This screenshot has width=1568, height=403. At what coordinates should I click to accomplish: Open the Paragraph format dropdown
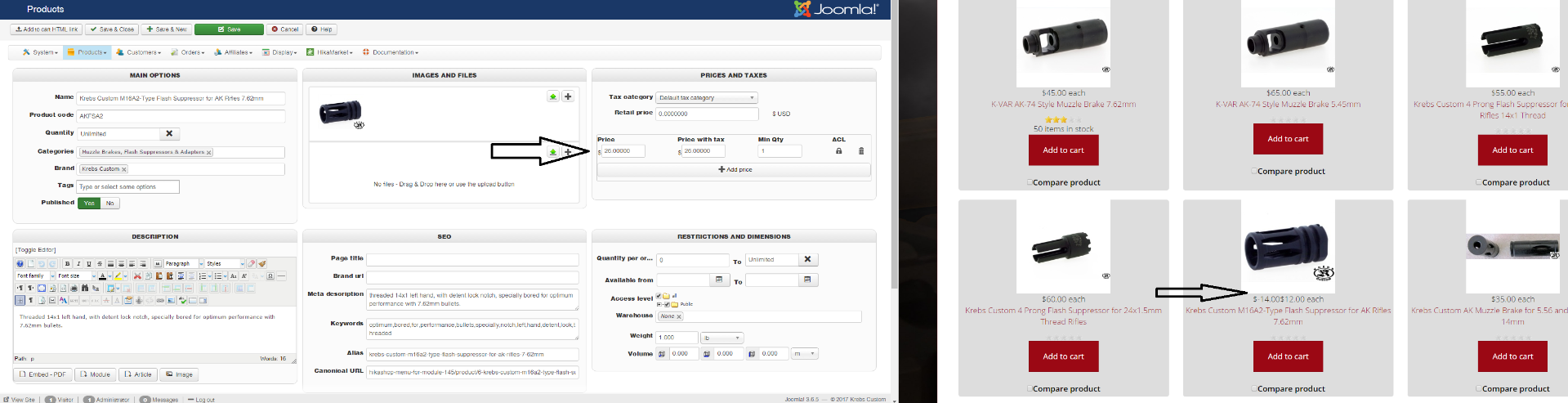184,264
